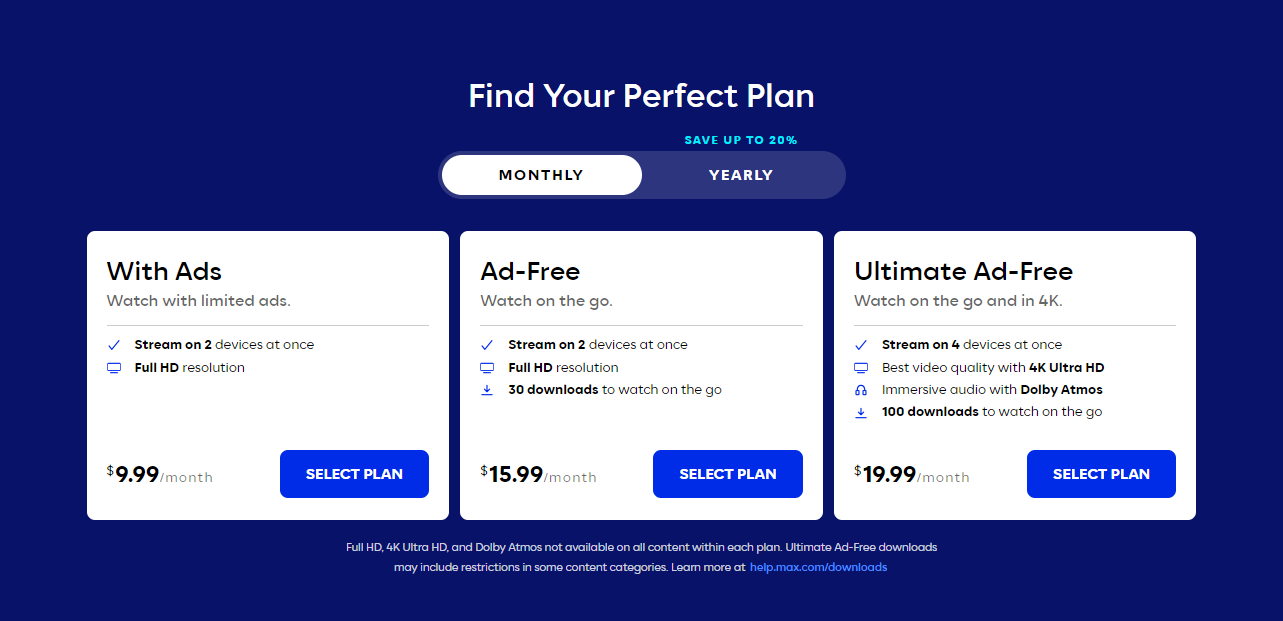Screen dimensions: 1283x621
Task: Click the Find Your Perfect Plan heading
Action: [x=641, y=96]
